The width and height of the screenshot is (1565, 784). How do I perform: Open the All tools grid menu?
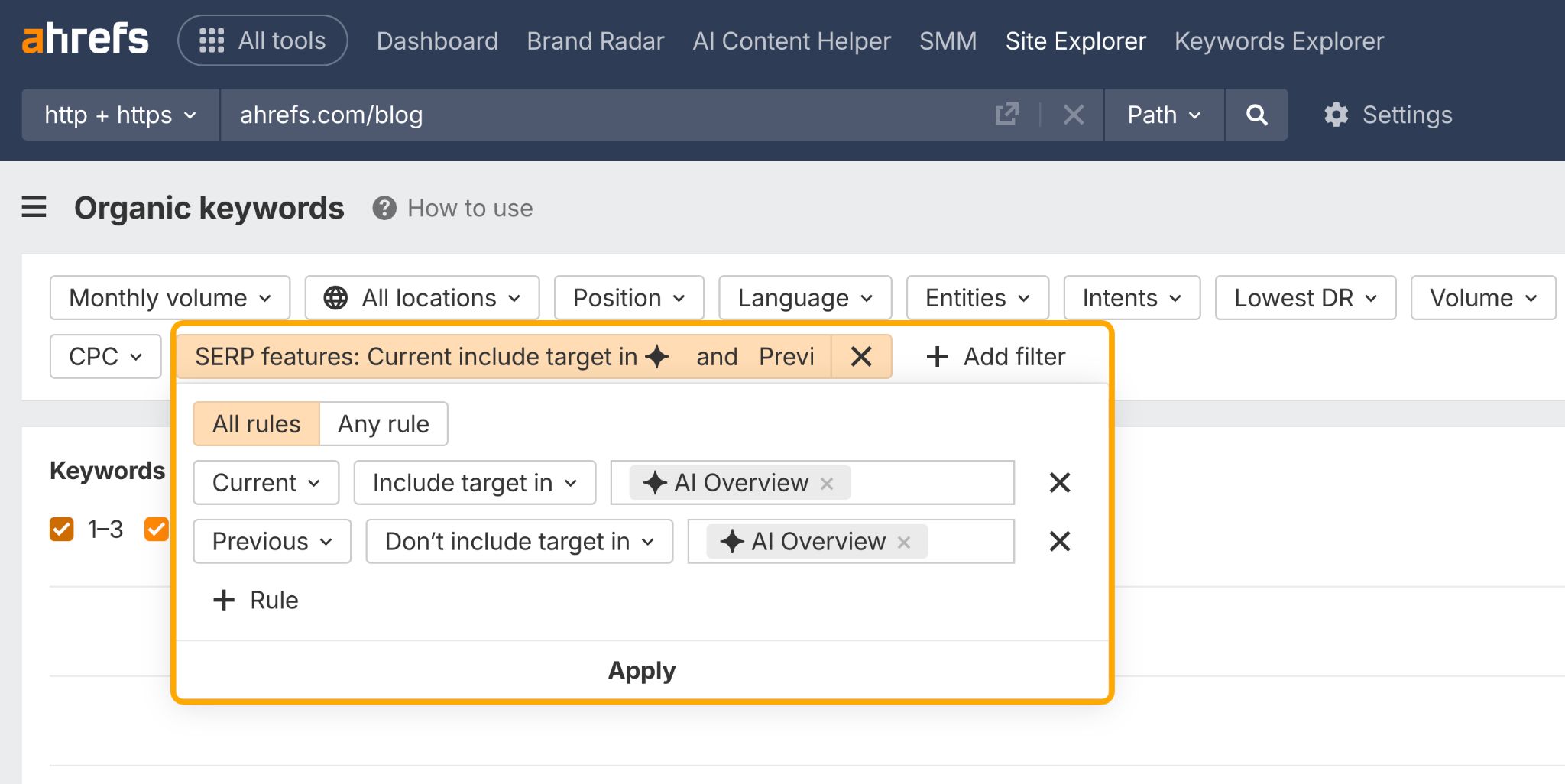262,40
